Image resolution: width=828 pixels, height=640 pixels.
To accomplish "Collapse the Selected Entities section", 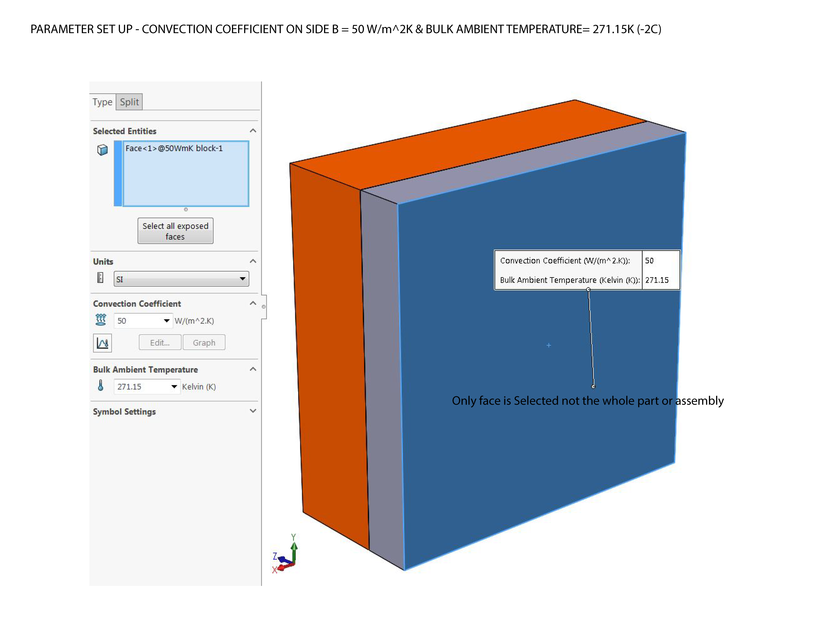I will (x=252, y=130).
